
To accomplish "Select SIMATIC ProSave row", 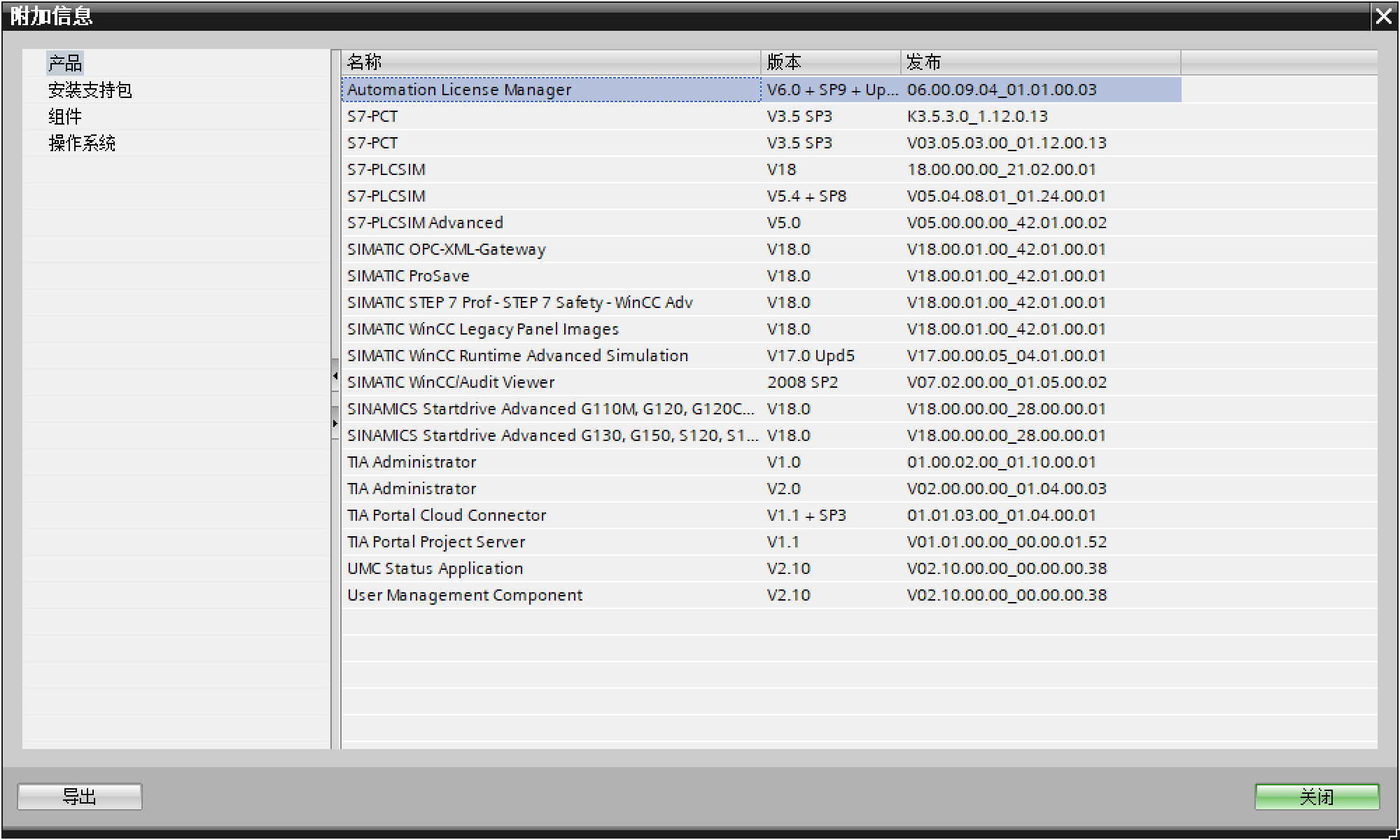I will 408,276.
